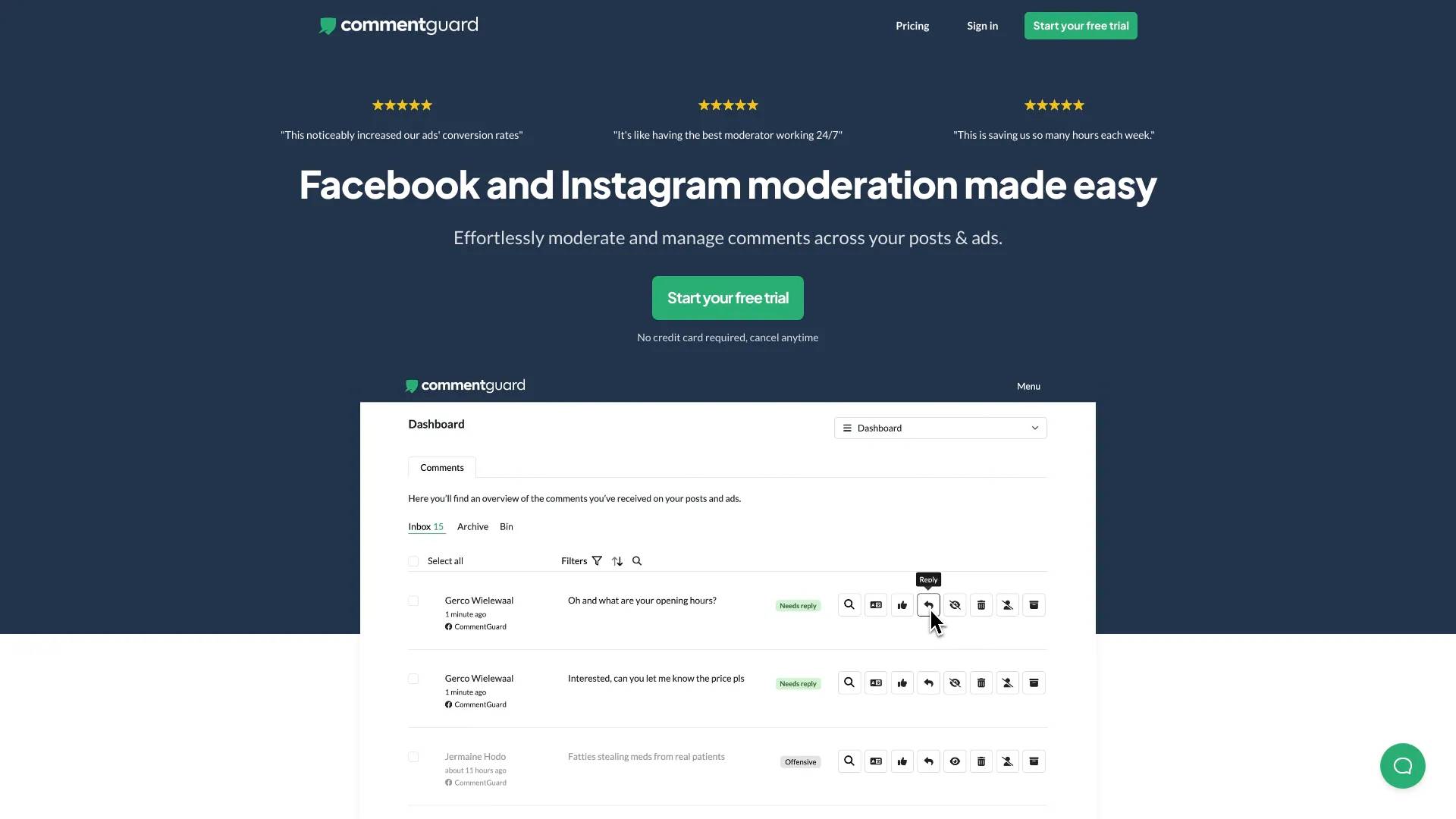Click the Delete icon on first comment
Viewport: 1456px width, 819px height.
click(981, 604)
